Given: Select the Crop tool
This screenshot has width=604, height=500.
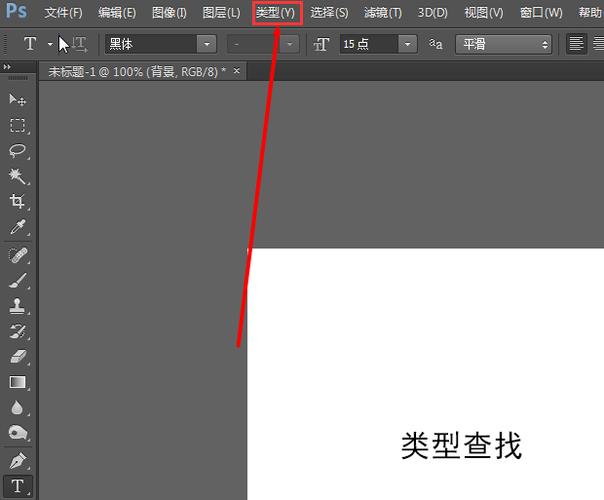Looking at the screenshot, I should [17, 201].
